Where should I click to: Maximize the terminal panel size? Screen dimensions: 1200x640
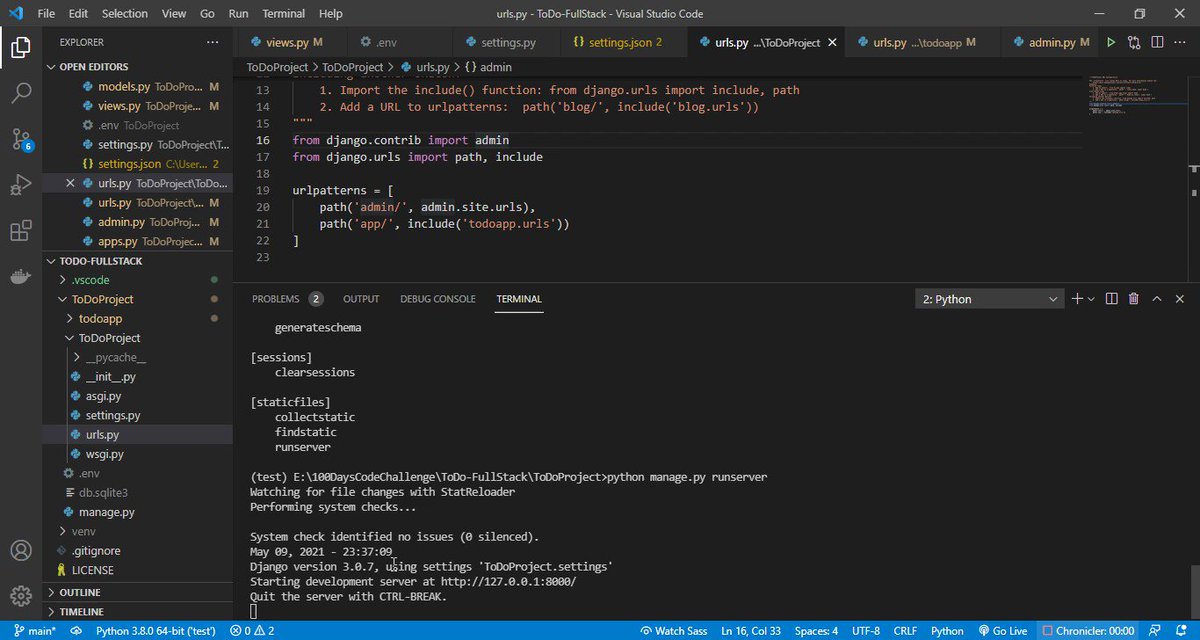(1157, 298)
